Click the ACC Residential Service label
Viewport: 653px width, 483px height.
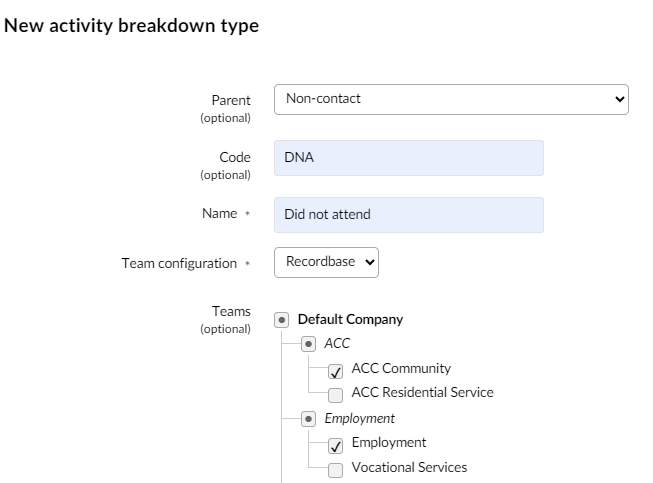point(422,392)
